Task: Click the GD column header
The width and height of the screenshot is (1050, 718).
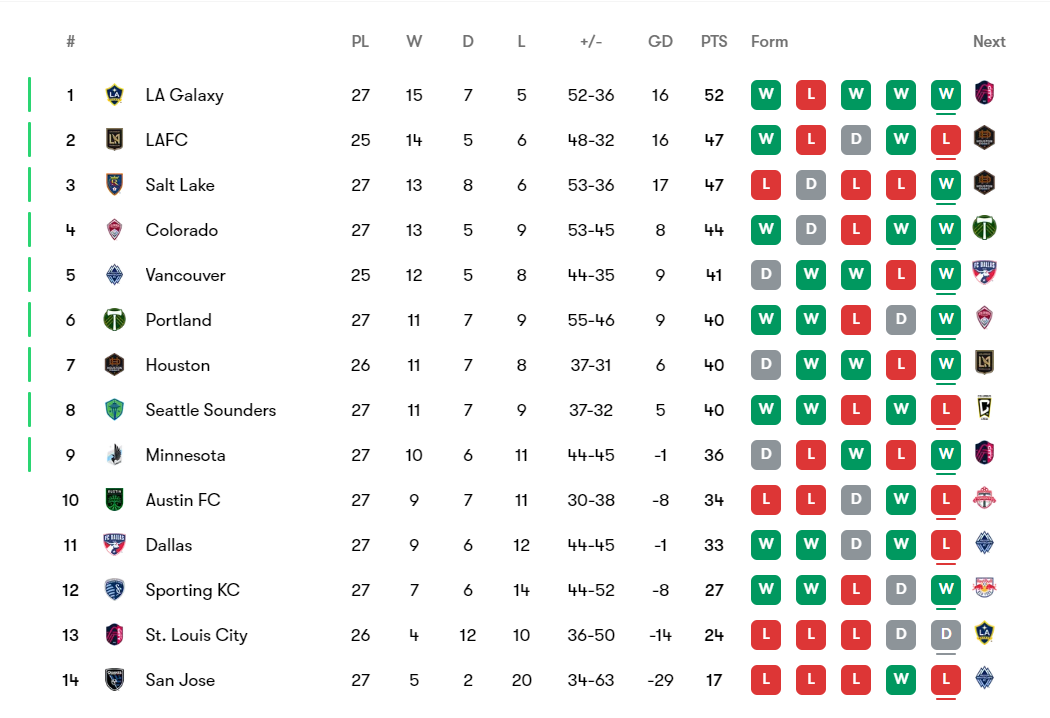Action: [660, 42]
